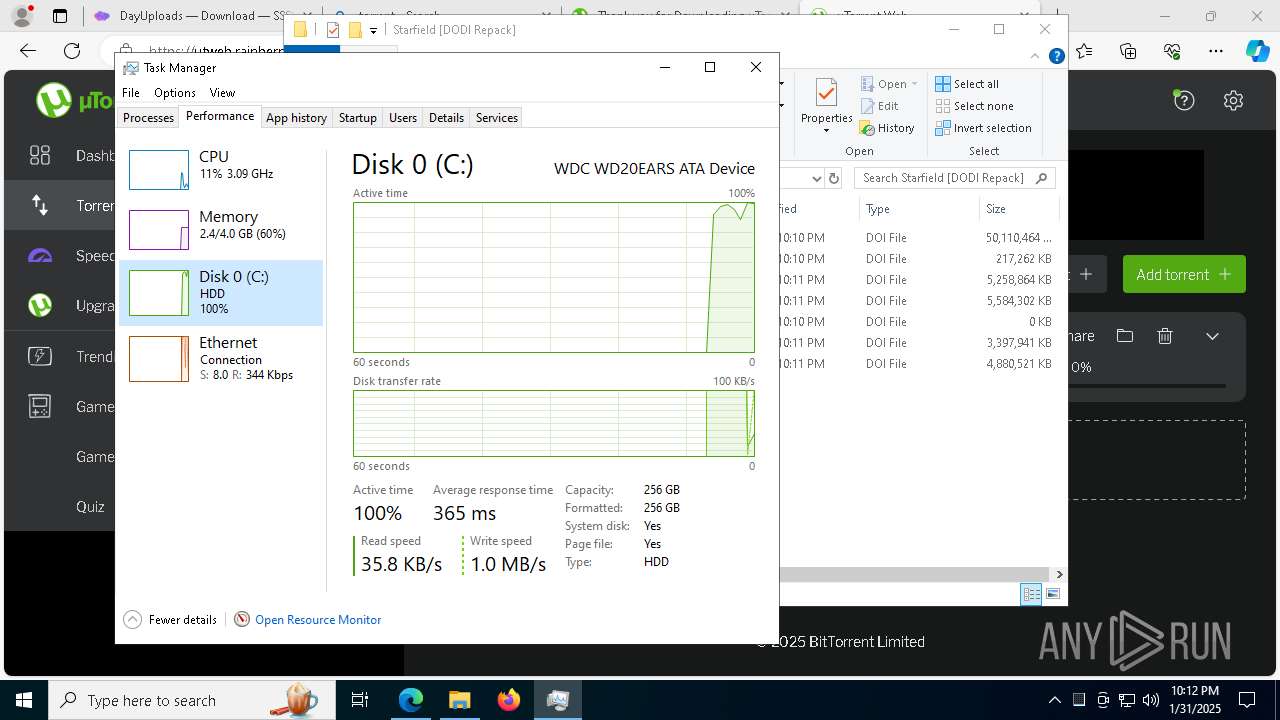Image resolution: width=1280 pixels, height=720 pixels.
Task: Open Edge tab actions menu icon
Action: (60, 16)
